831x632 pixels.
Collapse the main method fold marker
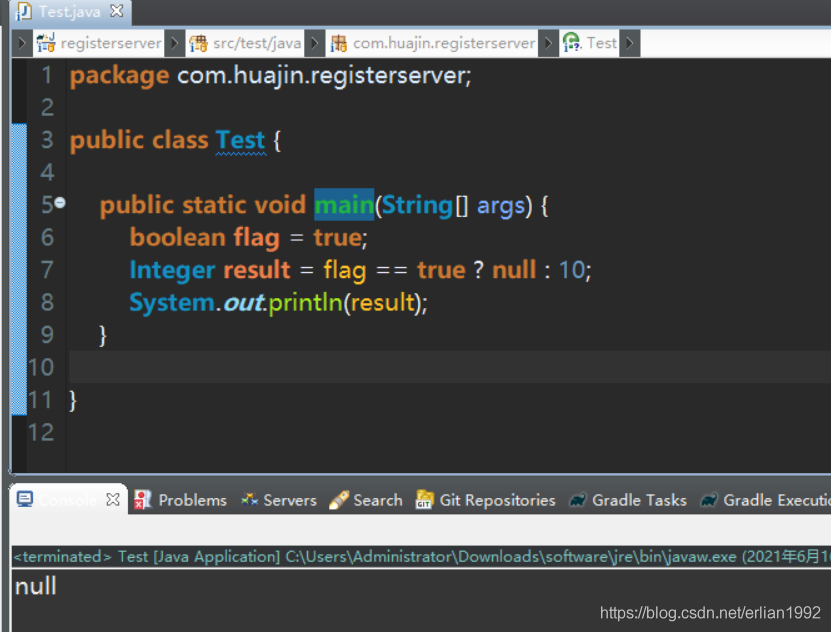(x=60, y=203)
